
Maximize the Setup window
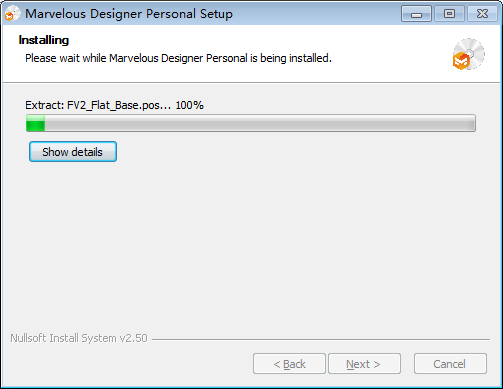(x=449, y=14)
